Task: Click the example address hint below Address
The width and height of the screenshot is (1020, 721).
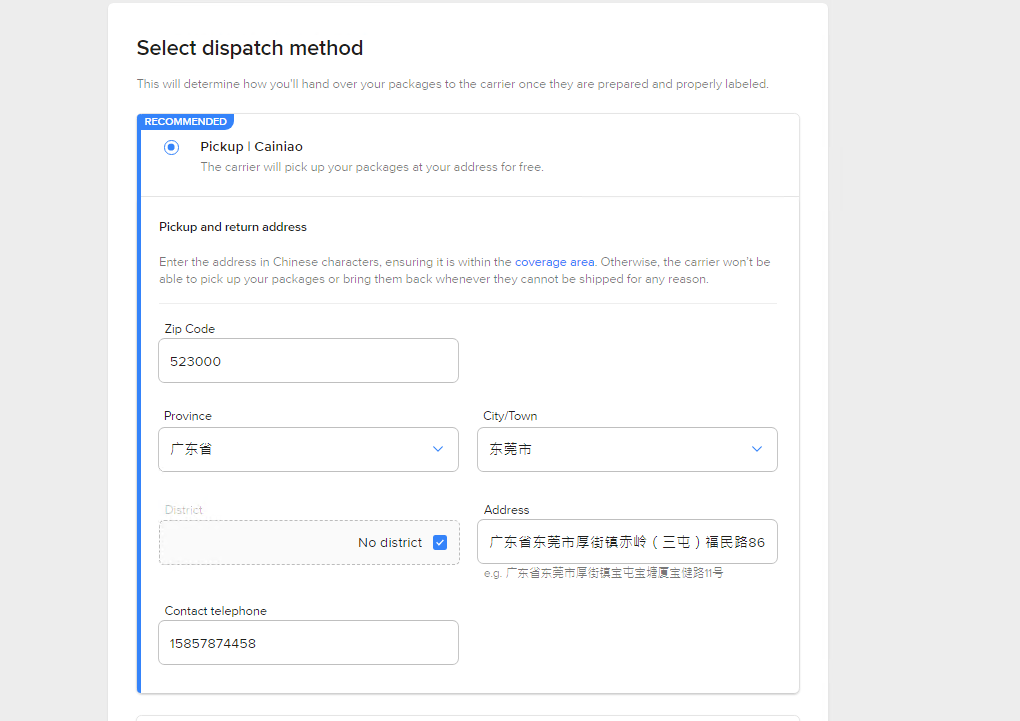Action: [603, 573]
